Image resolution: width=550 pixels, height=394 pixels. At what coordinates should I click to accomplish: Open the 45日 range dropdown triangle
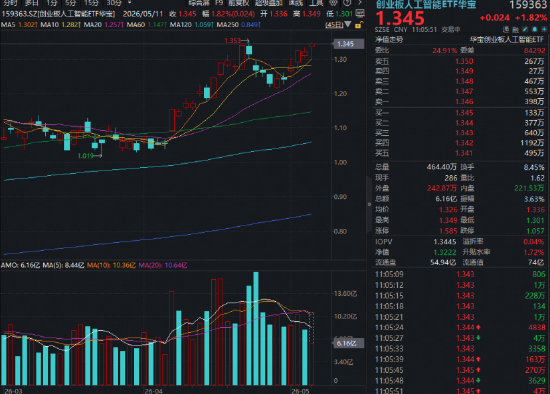pyautogui.click(x=348, y=24)
